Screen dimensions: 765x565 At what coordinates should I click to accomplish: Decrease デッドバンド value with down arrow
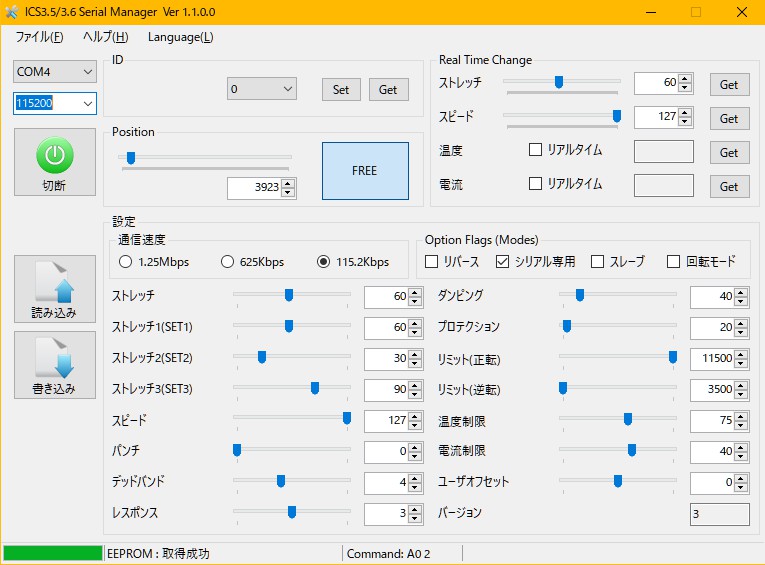[415, 487]
